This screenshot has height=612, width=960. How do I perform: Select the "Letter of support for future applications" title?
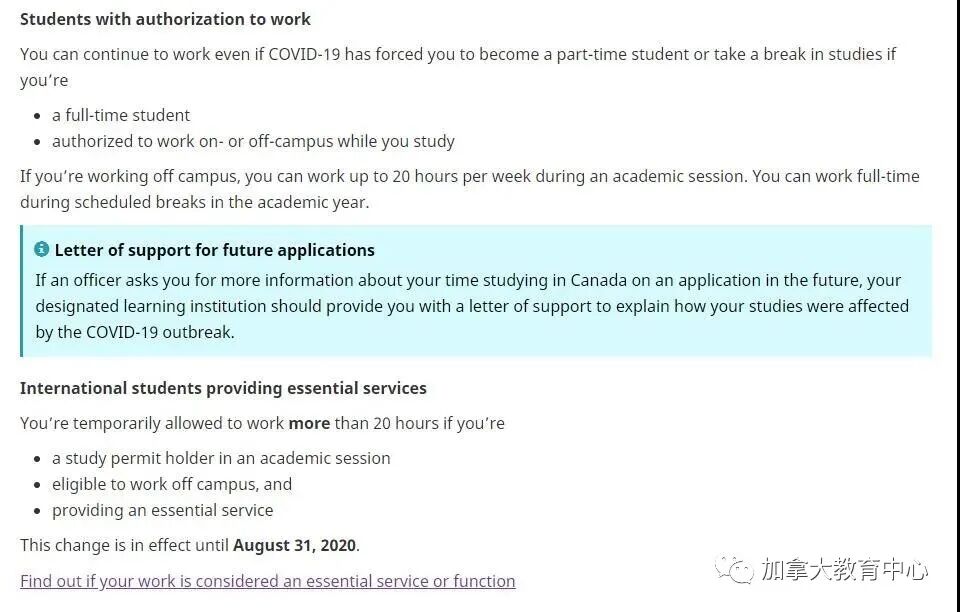point(214,250)
